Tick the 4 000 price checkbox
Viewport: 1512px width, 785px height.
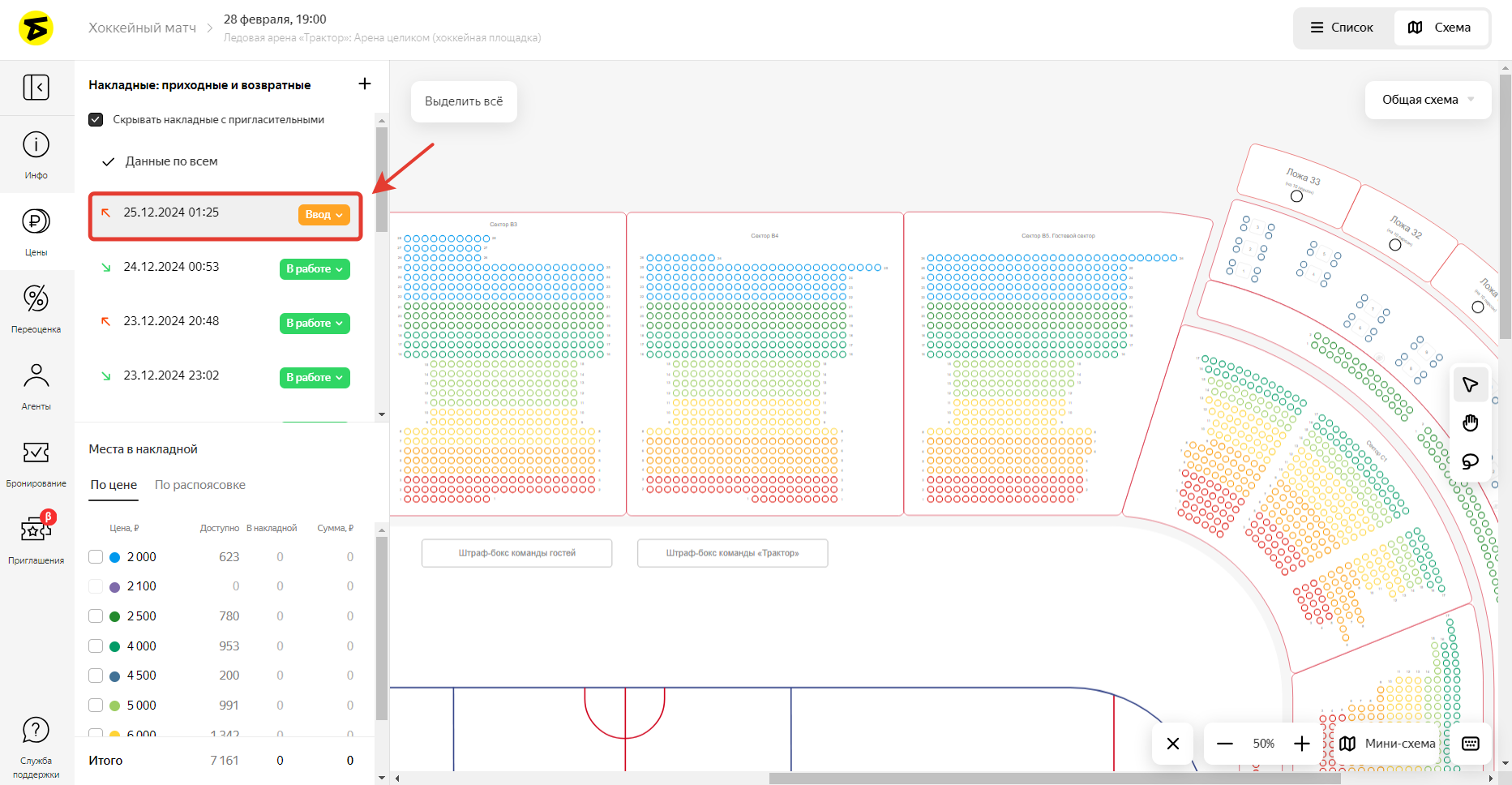(x=96, y=646)
